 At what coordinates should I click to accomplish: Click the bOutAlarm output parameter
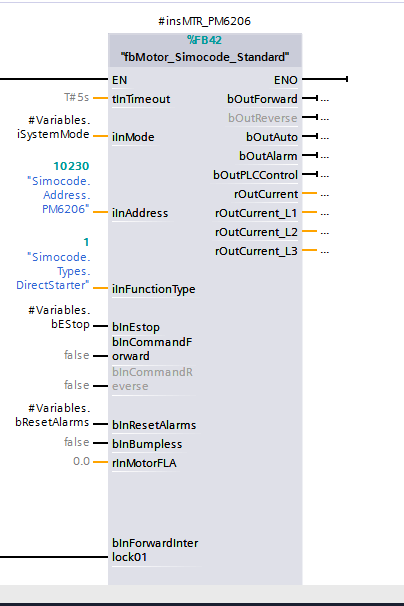click(268, 156)
